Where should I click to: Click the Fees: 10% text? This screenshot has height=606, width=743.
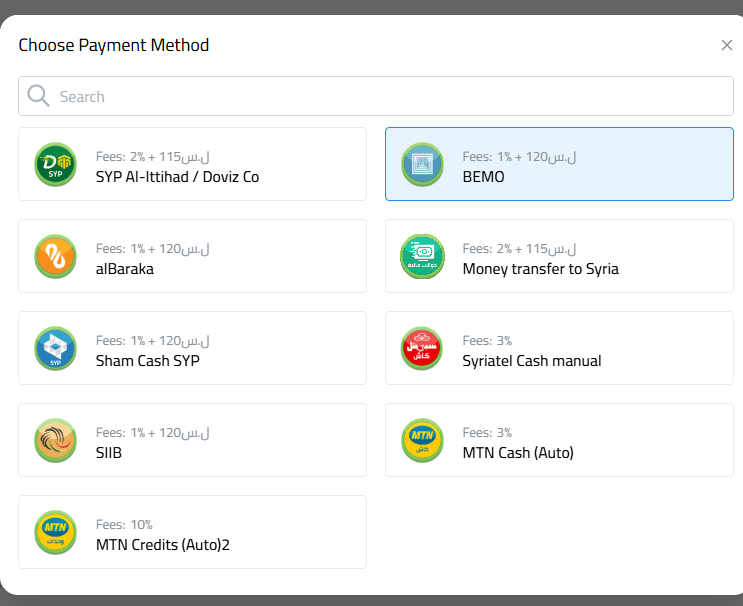[124, 525]
